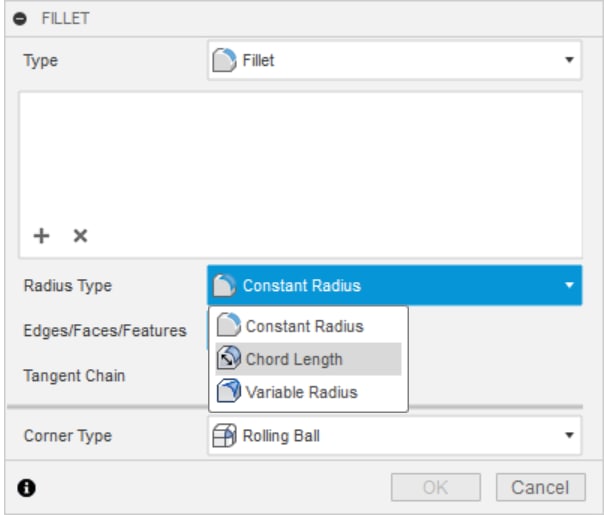Click the Fillet type icon
Screen dimensions: 604x516
click(x=225, y=60)
